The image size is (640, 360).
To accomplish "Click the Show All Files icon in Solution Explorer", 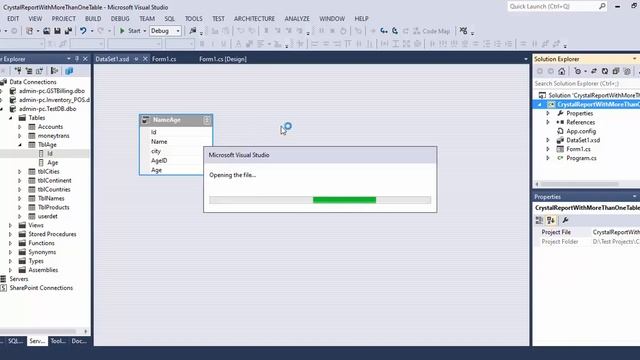I will 627,71.
